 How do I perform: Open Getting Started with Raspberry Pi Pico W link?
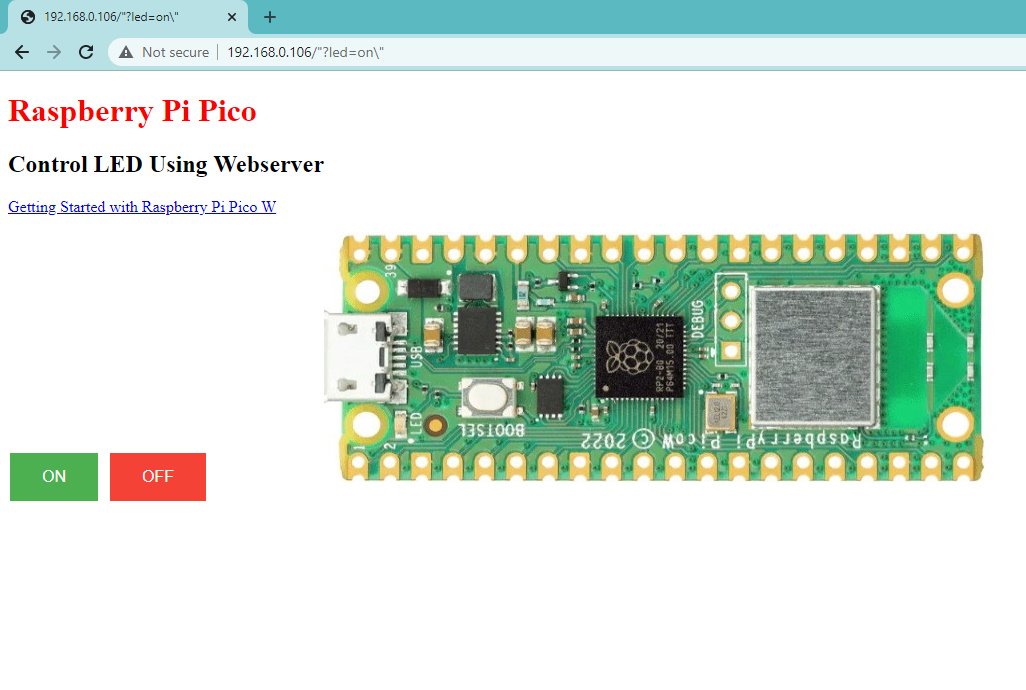[x=142, y=207]
